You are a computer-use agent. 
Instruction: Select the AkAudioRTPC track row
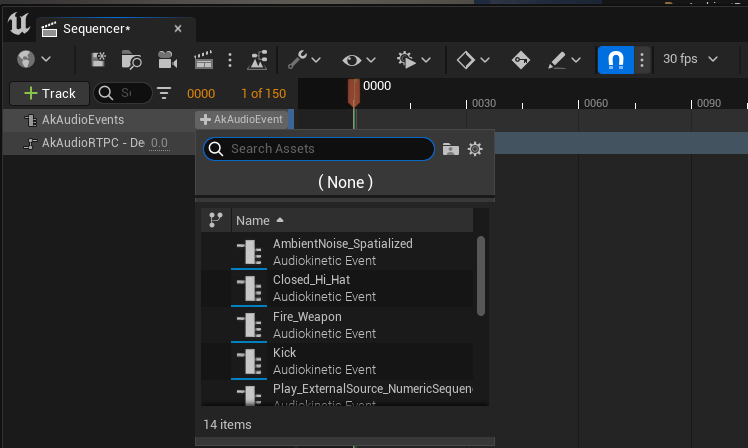click(x=99, y=143)
